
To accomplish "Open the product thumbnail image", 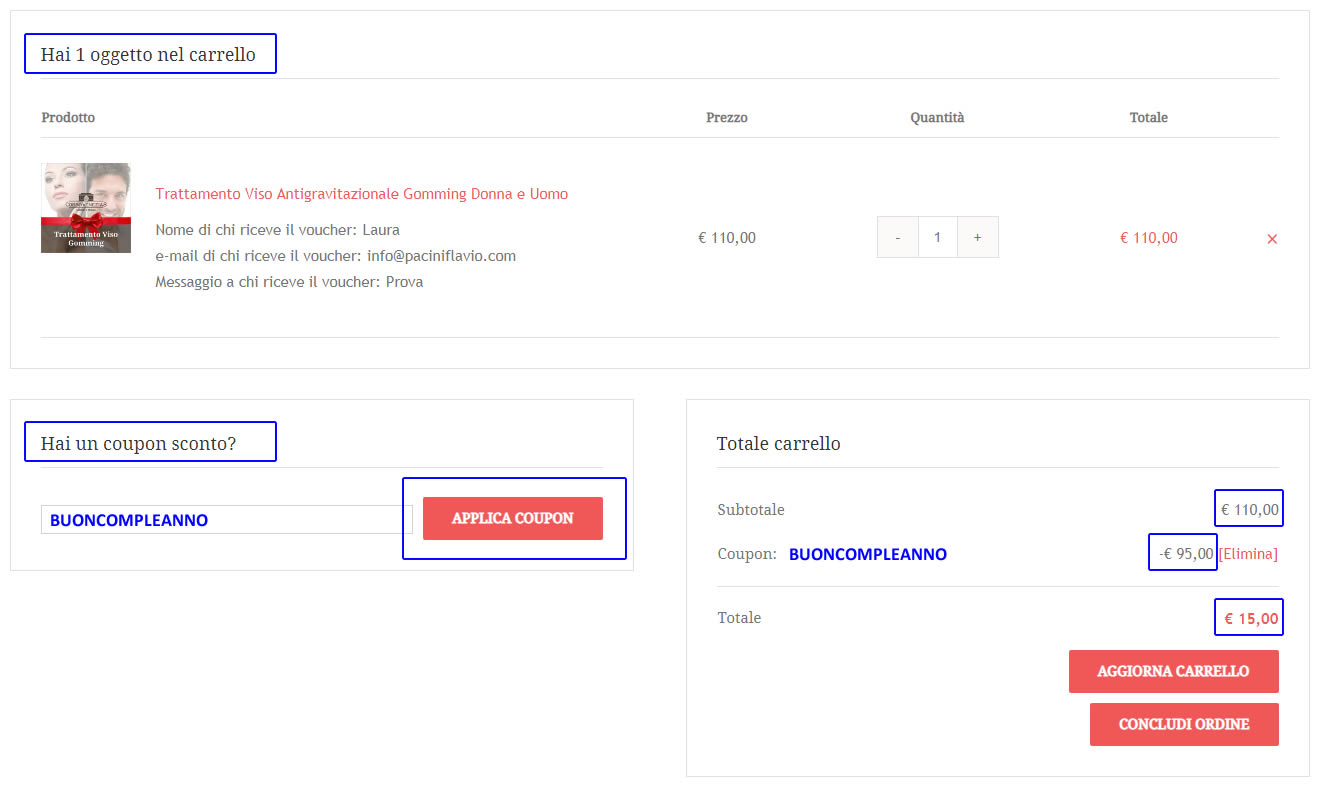I will point(85,208).
